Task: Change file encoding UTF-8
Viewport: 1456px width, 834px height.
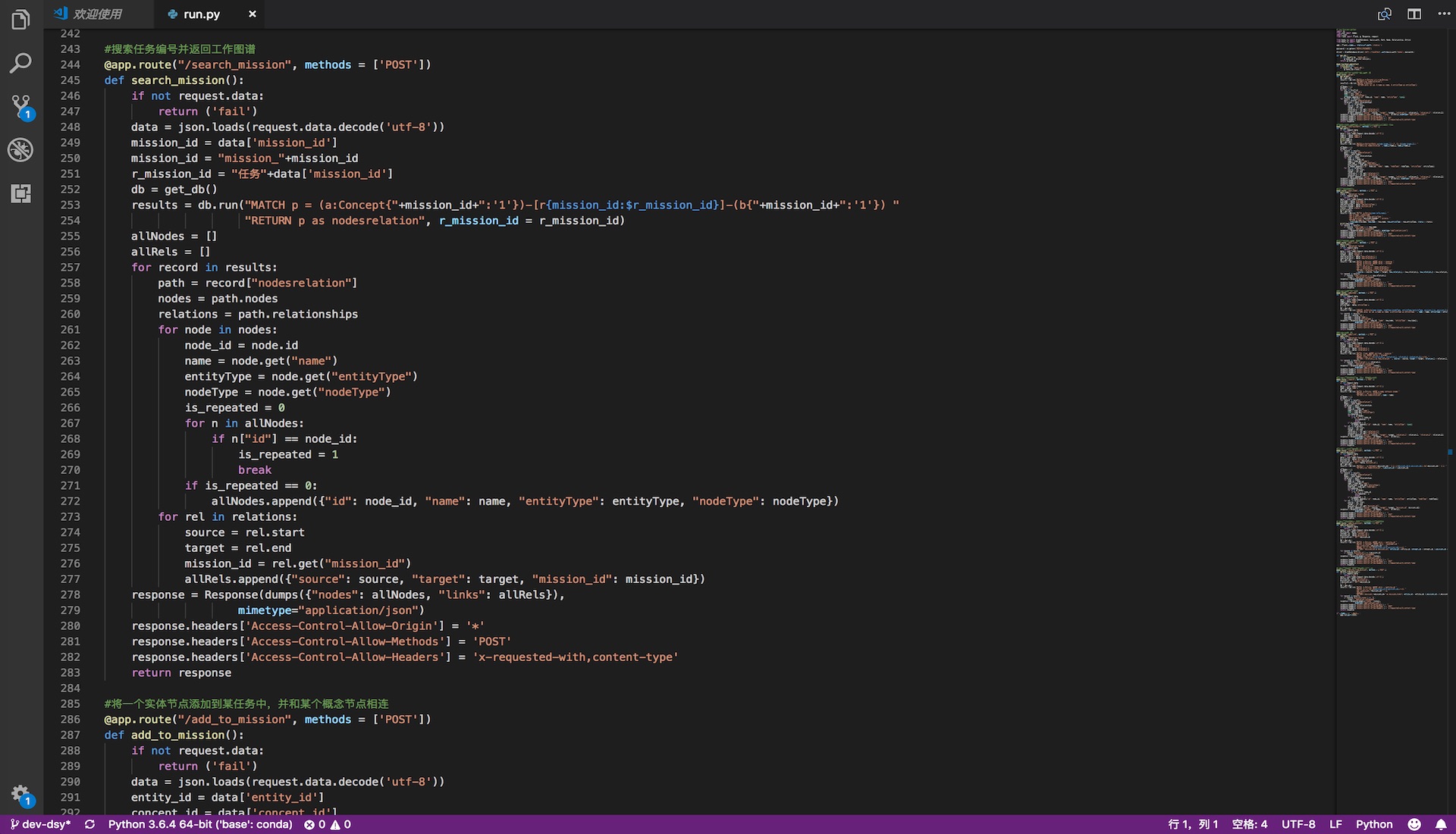Action: click(1298, 824)
